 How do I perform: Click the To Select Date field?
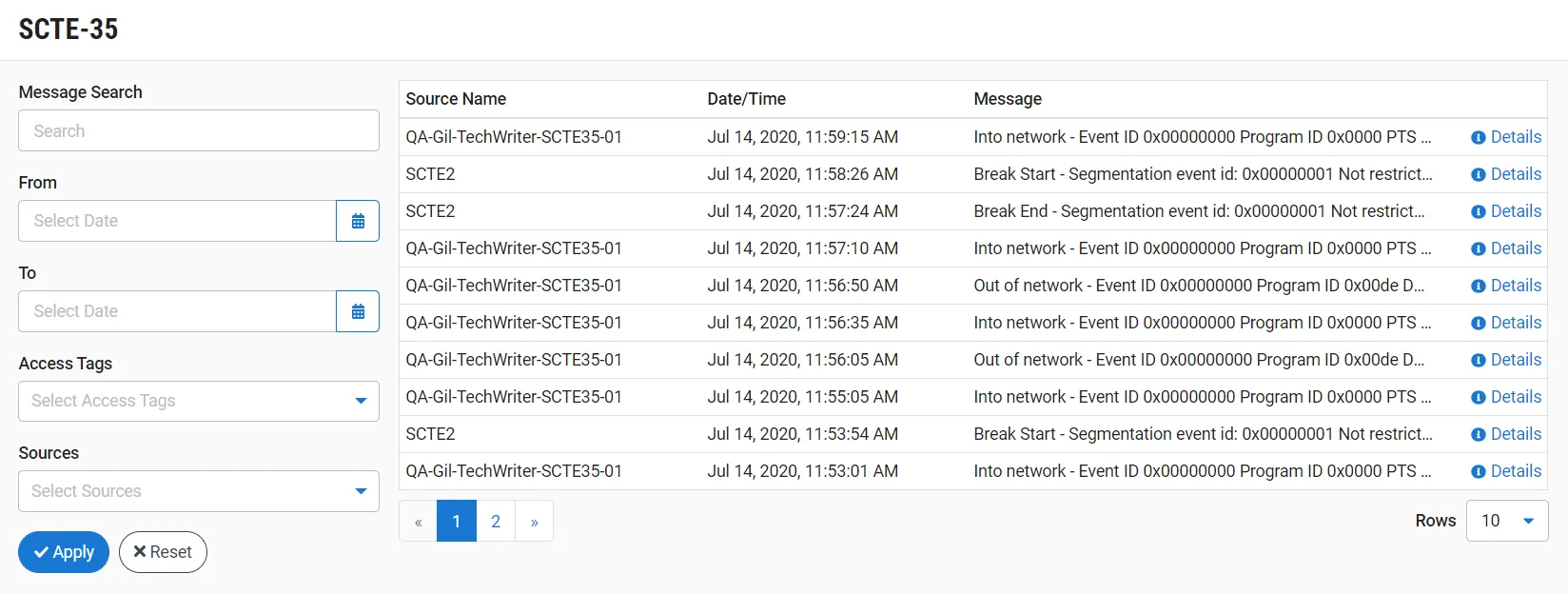point(178,311)
